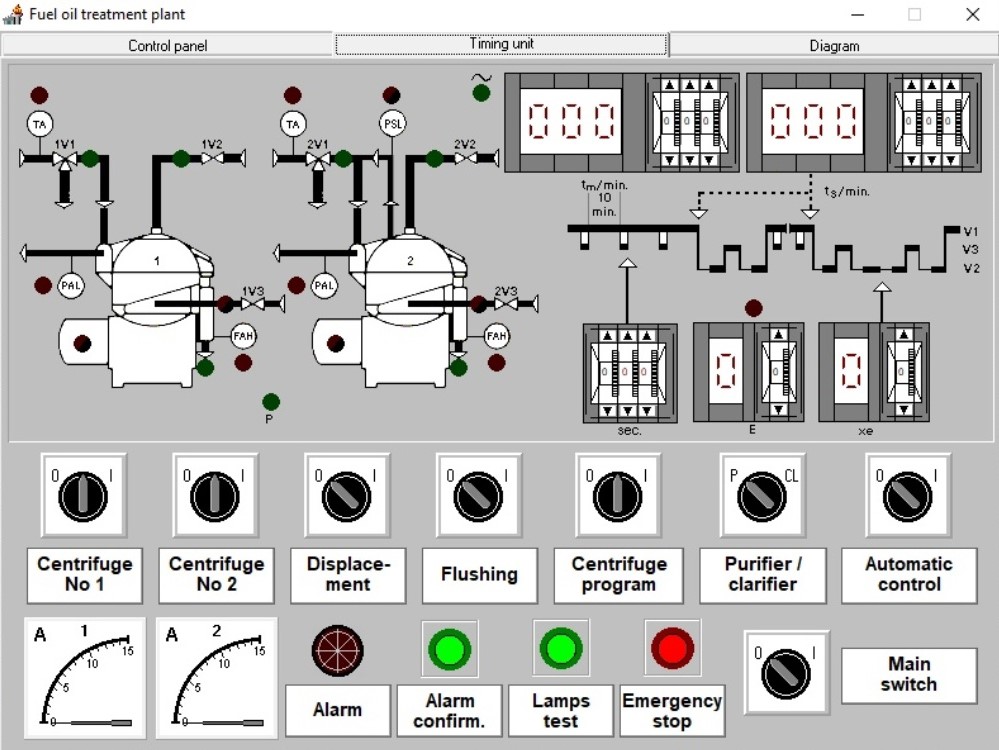
Task: Click valve 2V1 symbol
Action: click(x=318, y=159)
